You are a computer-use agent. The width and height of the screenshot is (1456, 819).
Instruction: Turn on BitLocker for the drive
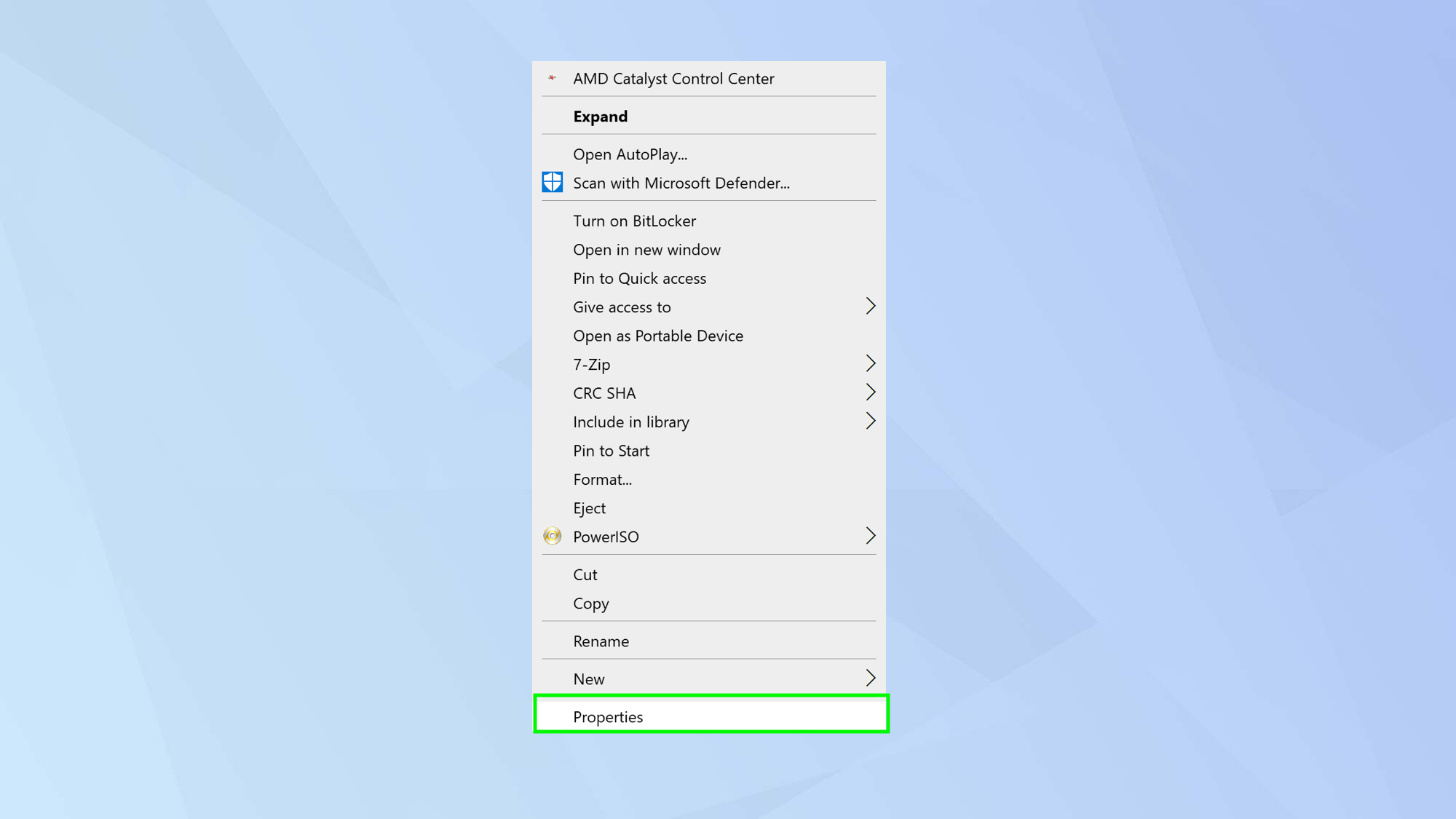point(634,221)
